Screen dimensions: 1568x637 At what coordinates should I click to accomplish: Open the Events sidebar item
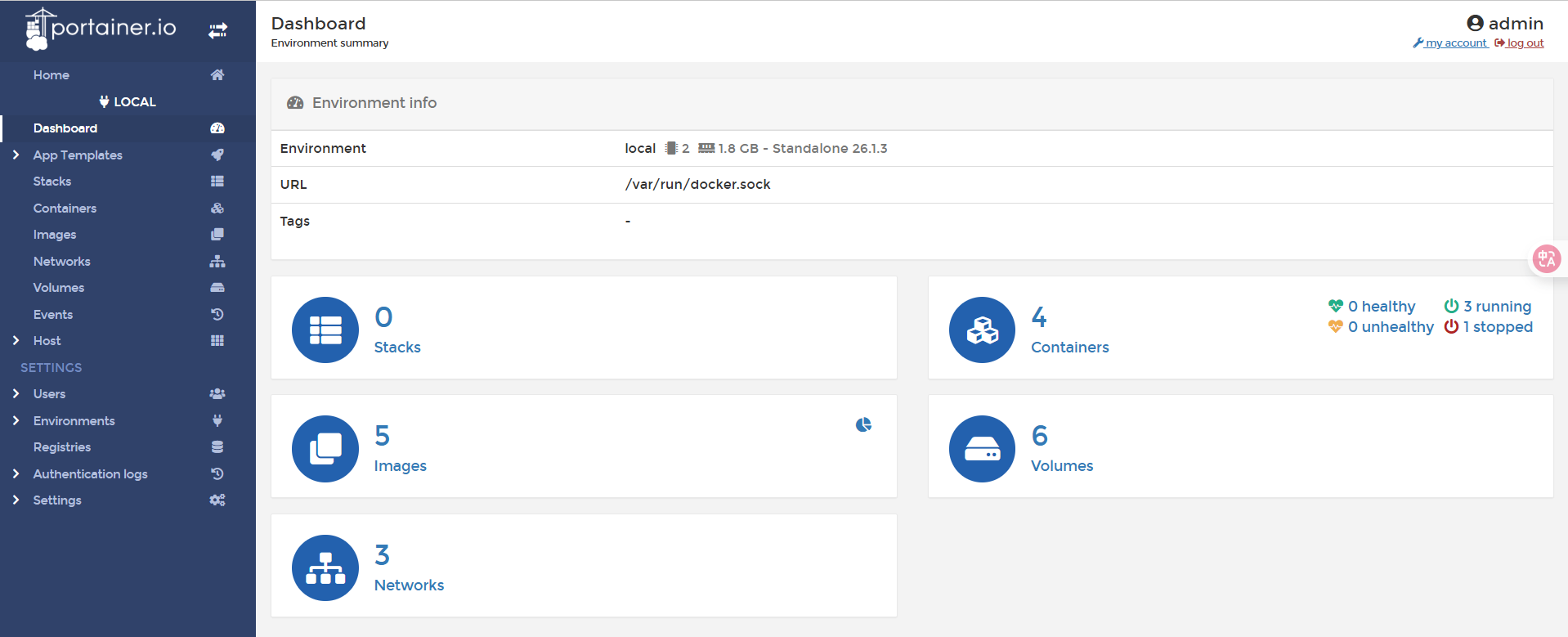click(53, 315)
